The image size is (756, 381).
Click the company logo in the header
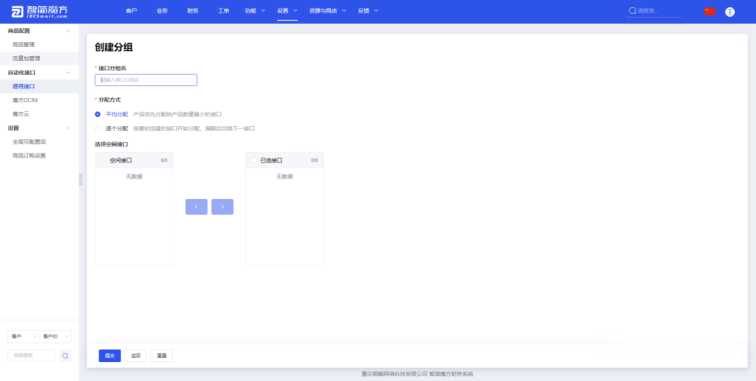tap(40, 12)
